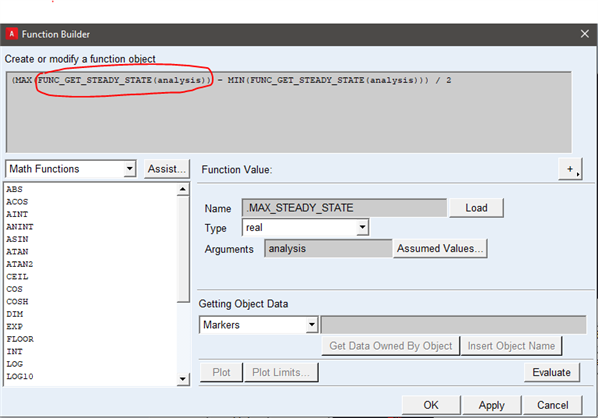
Task: Click the Arguments field containing analysis
Action: (x=328, y=249)
